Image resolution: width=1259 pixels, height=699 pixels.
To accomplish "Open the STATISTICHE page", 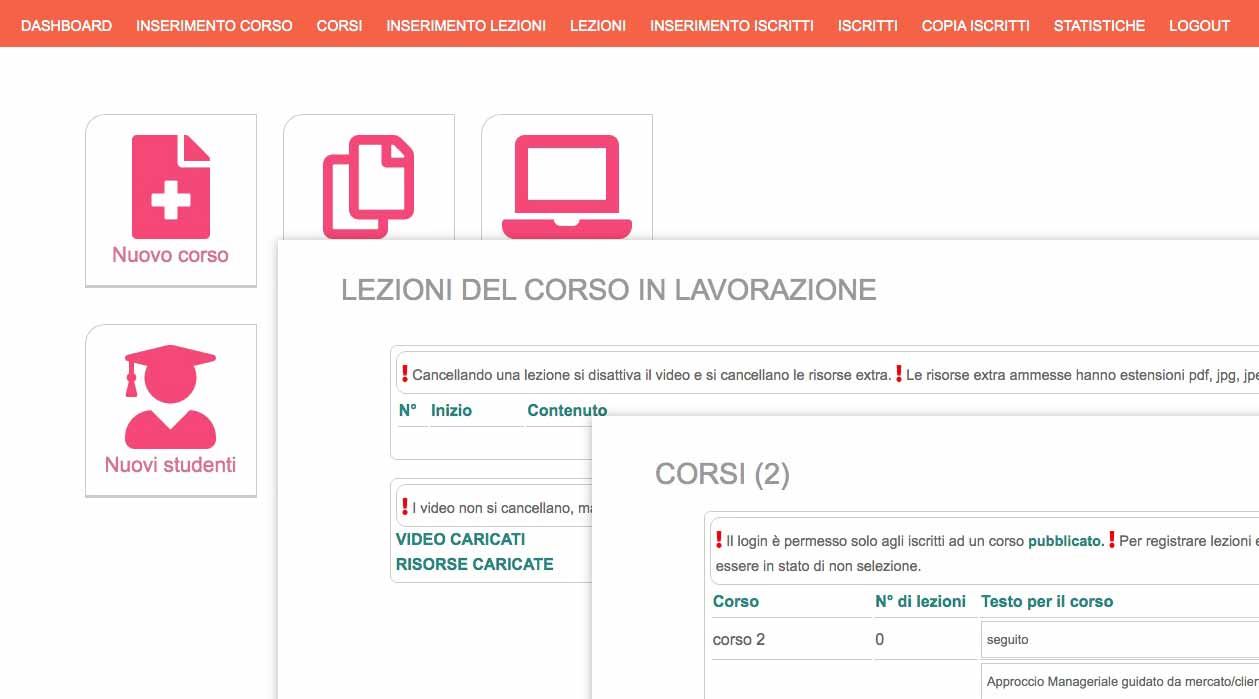I will pos(1098,26).
